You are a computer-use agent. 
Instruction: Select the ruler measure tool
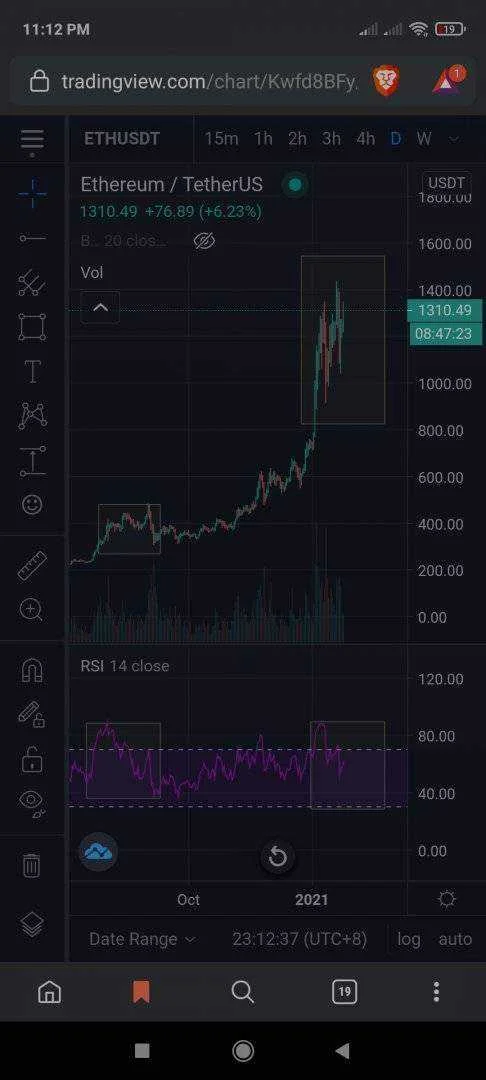32,565
